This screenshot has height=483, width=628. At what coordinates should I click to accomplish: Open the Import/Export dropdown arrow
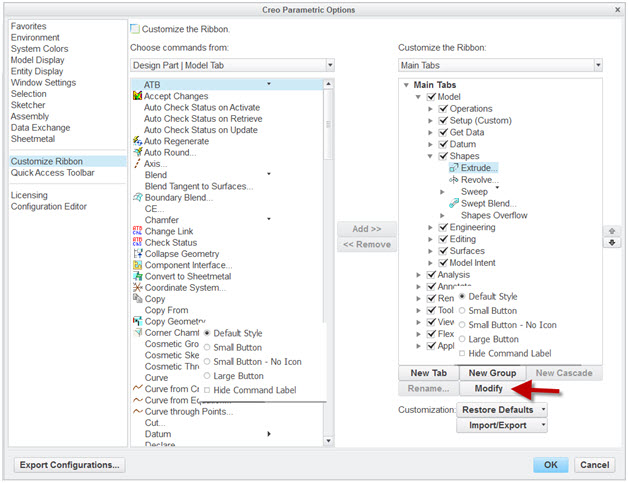[543, 425]
